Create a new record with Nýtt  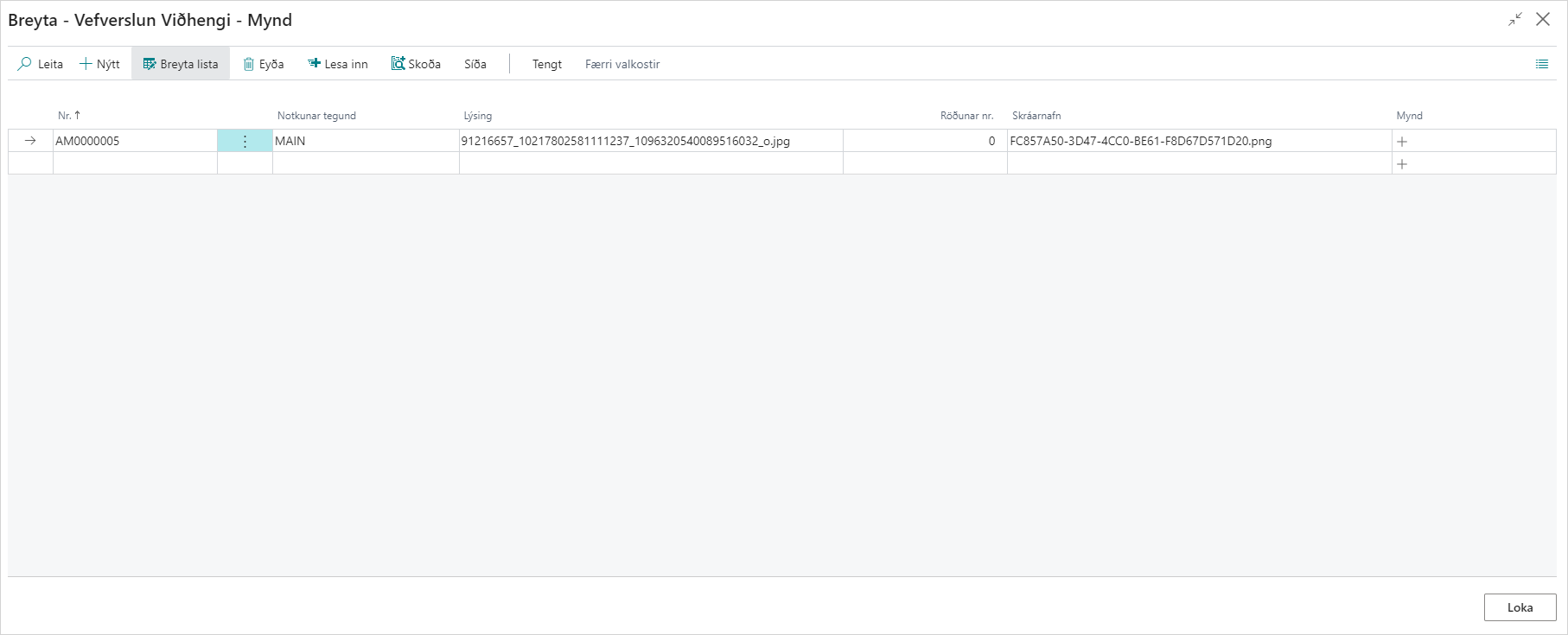[x=99, y=64]
